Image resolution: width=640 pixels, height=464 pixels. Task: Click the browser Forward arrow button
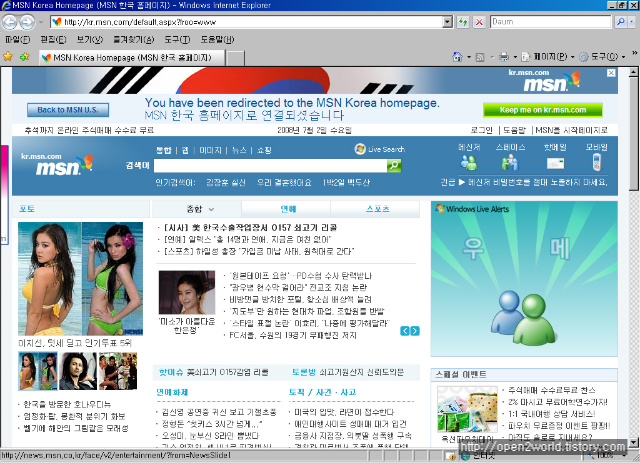27,22
